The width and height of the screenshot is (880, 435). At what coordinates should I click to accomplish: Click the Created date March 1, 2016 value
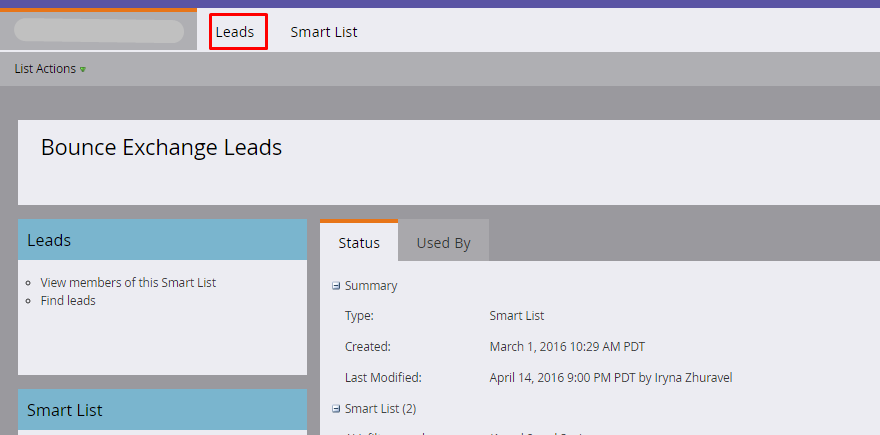(x=567, y=346)
